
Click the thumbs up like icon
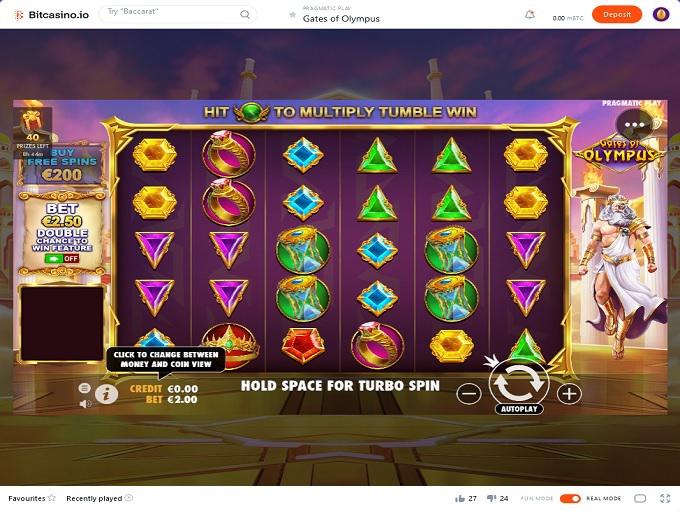460,498
